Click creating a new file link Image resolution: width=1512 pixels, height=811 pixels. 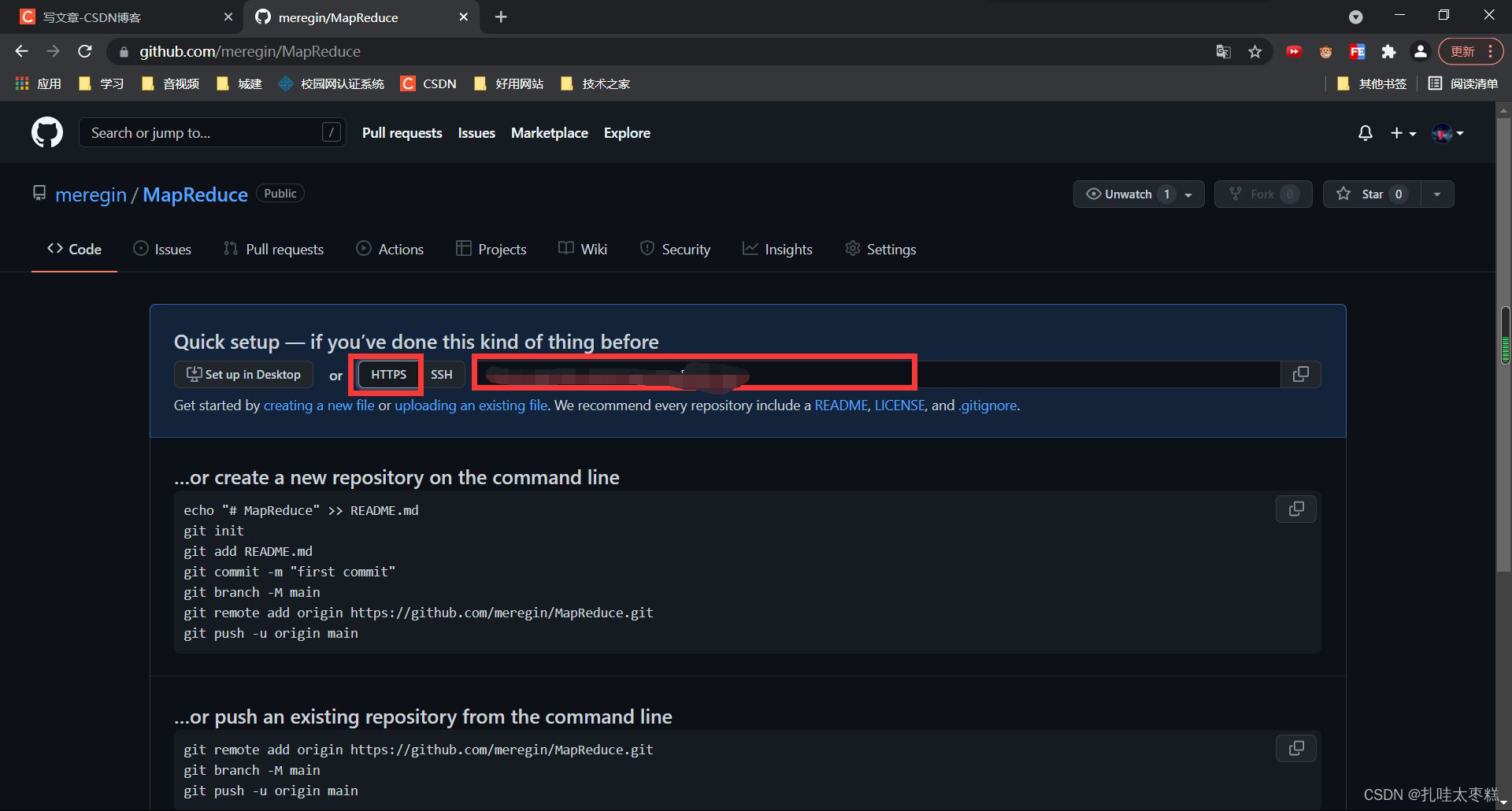point(319,405)
